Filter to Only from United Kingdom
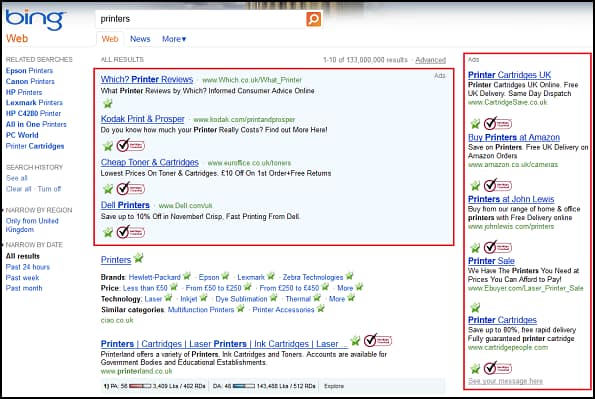 (x=32, y=225)
